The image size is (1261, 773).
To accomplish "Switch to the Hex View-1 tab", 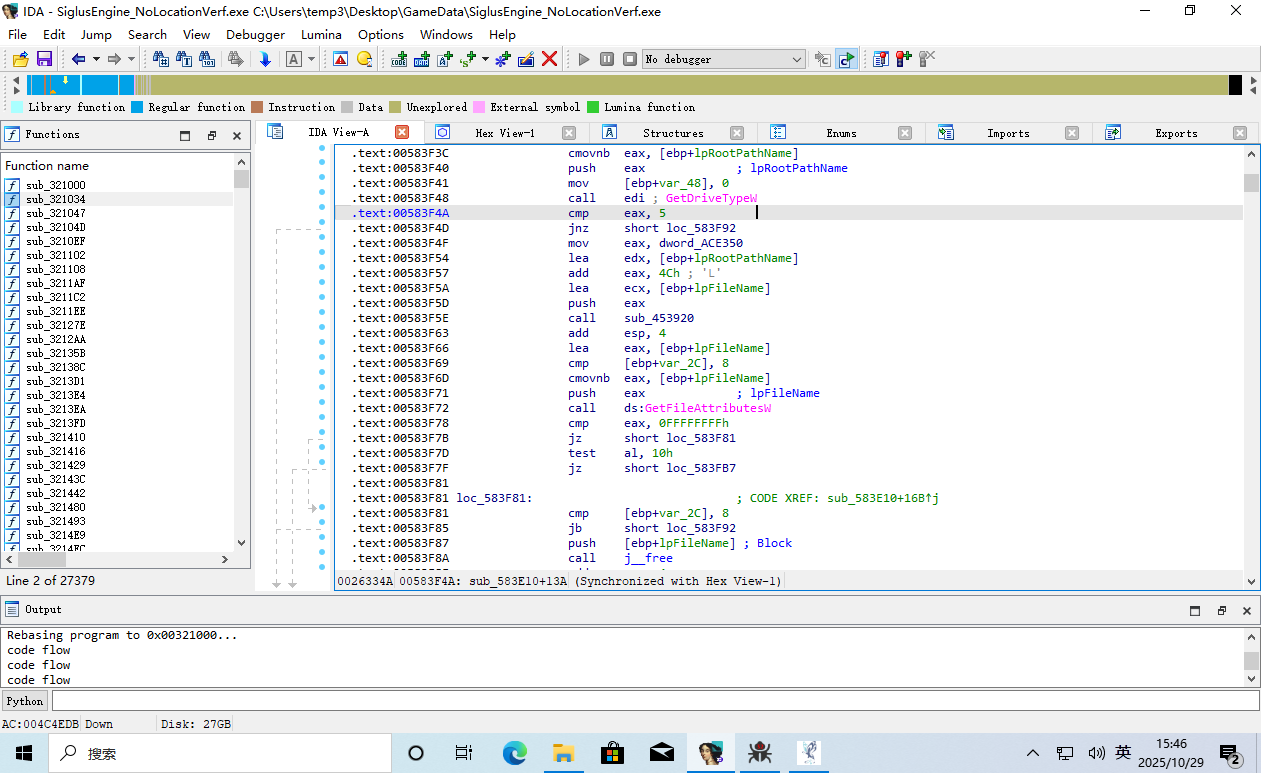I will point(504,133).
